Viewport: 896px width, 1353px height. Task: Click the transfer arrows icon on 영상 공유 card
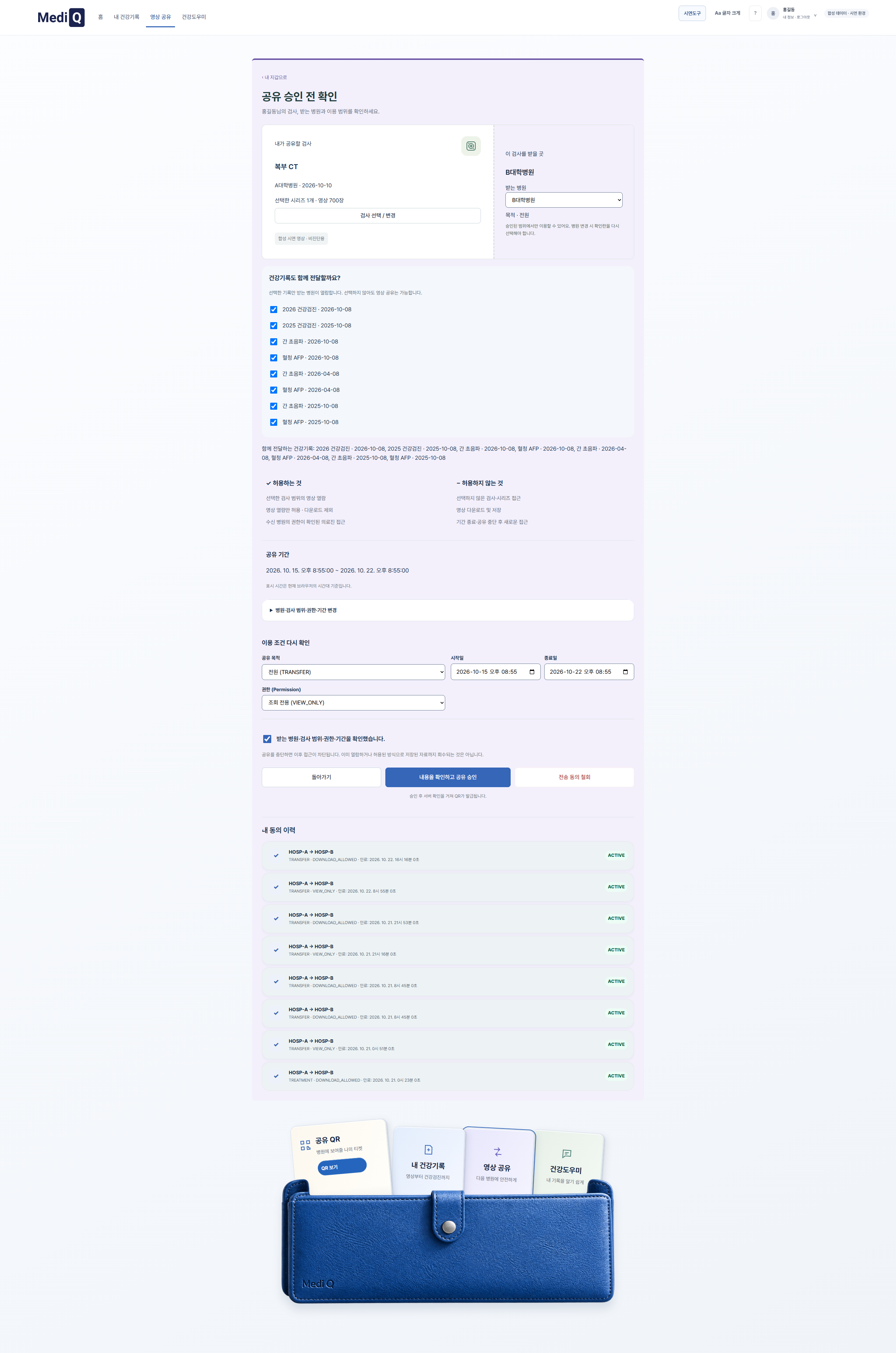[497, 1152]
